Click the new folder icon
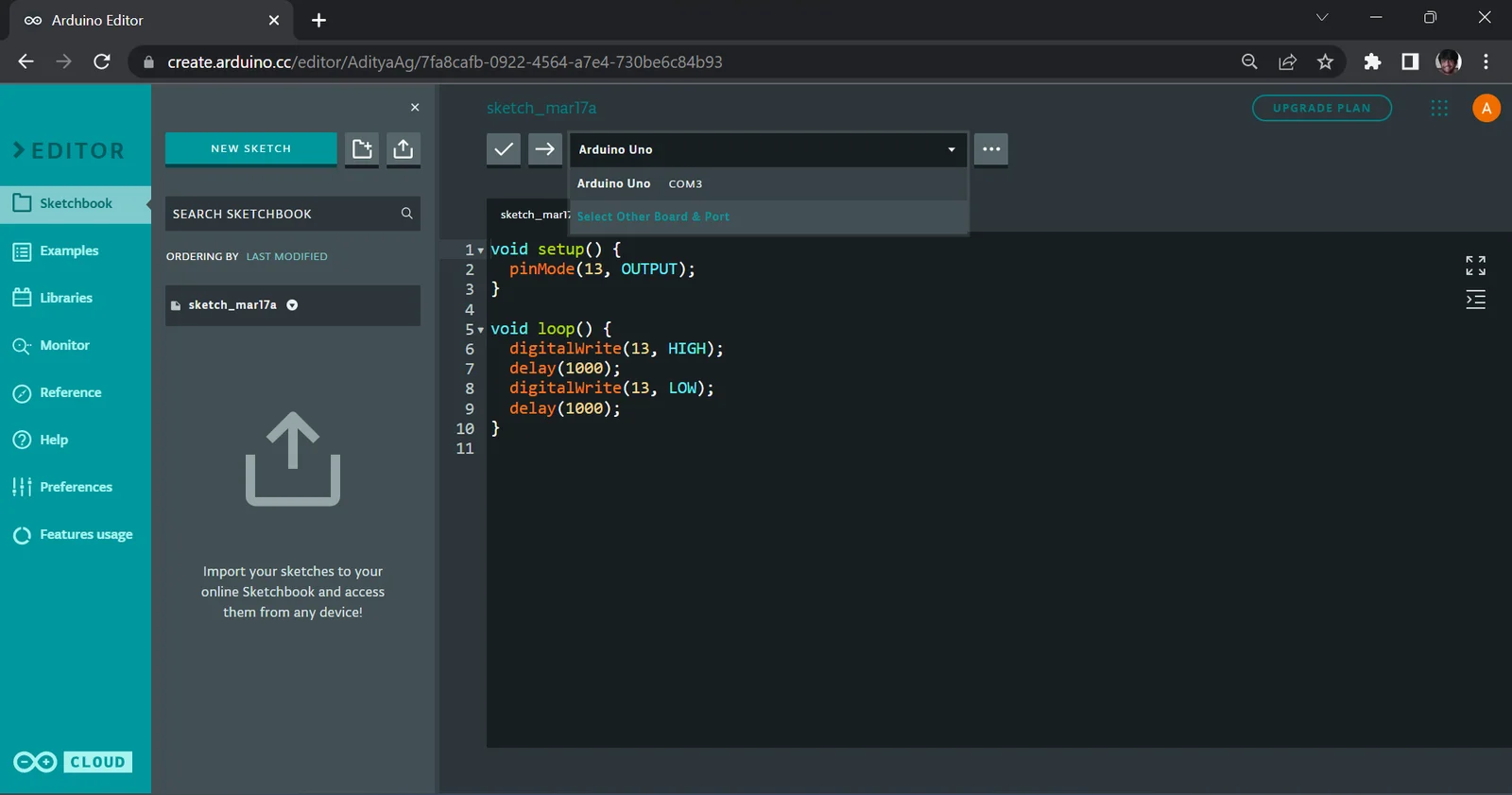This screenshot has height=795, width=1512. (362, 148)
